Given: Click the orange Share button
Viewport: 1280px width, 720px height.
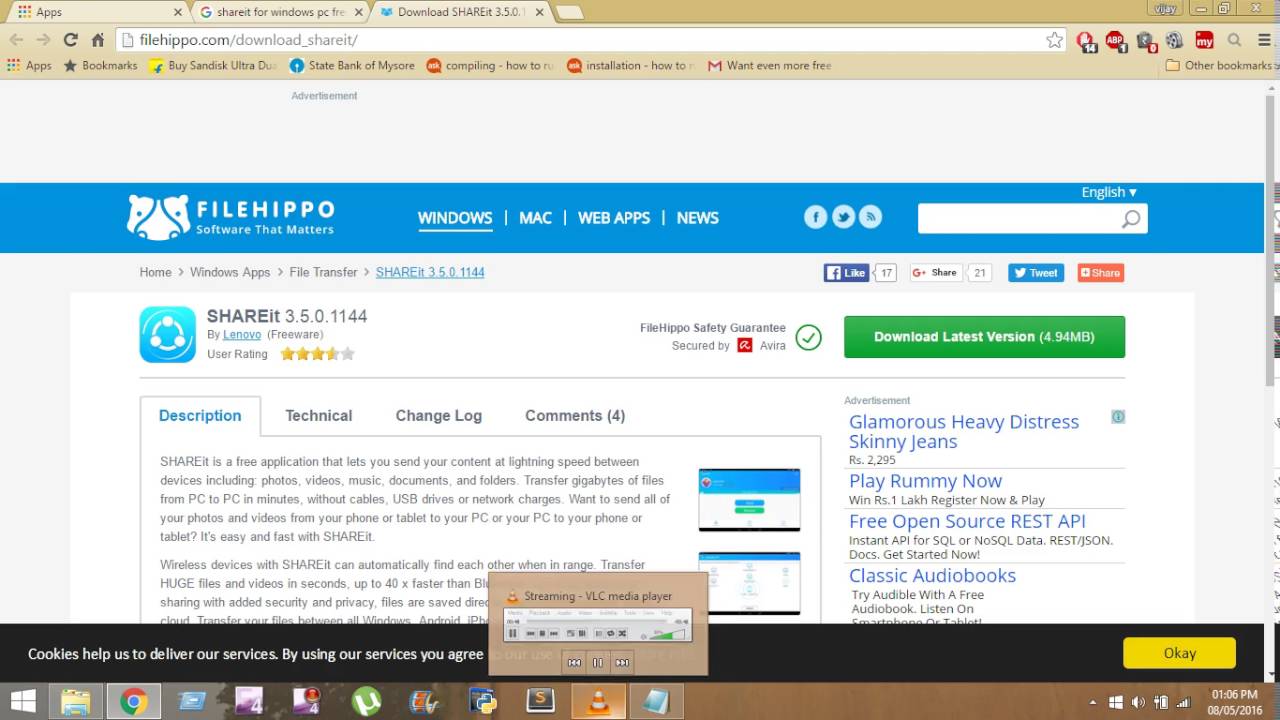Looking at the screenshot, I should pos(1100,272).
